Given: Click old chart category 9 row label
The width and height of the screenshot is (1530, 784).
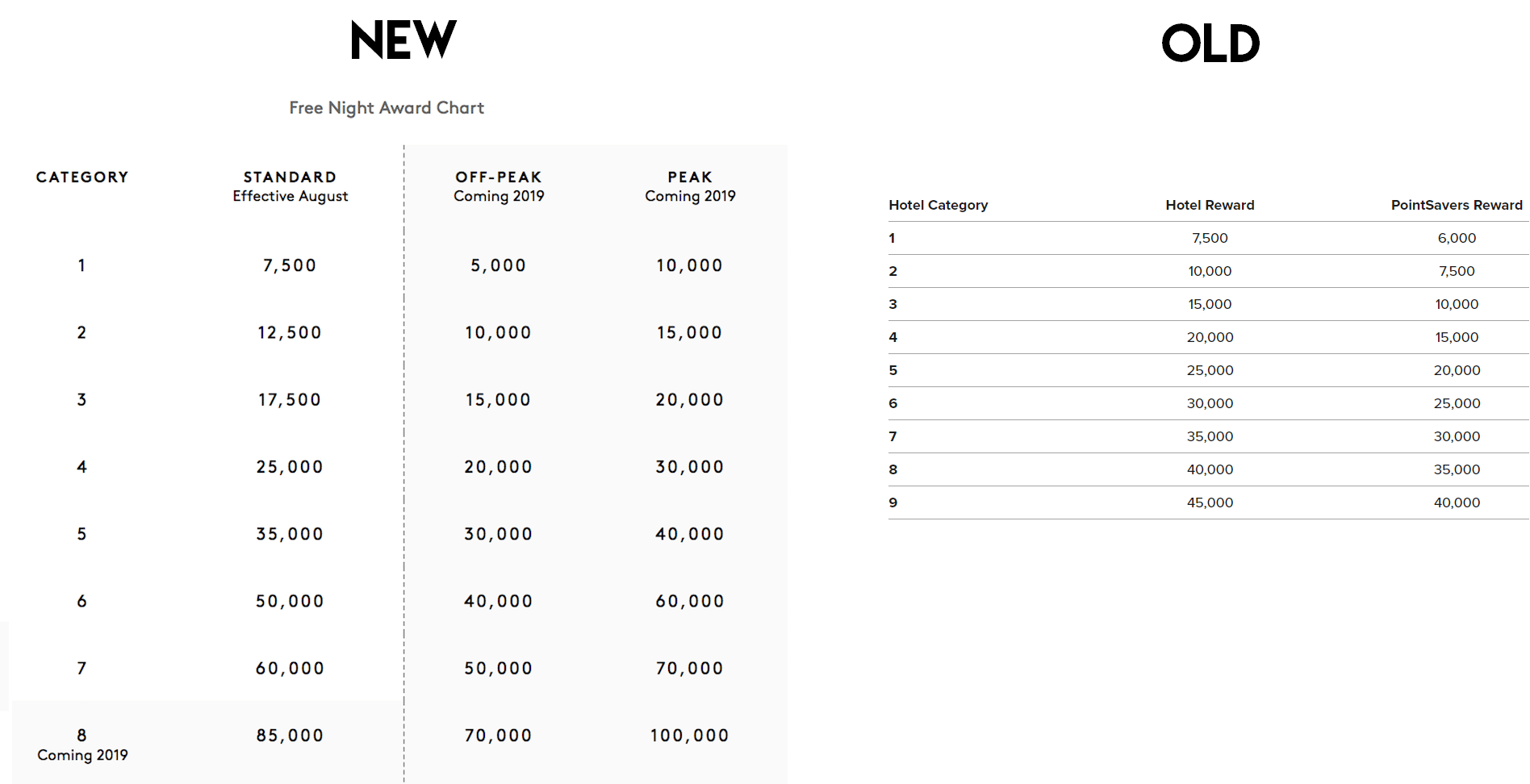Looking at the screenshot, I should point(893,503).
